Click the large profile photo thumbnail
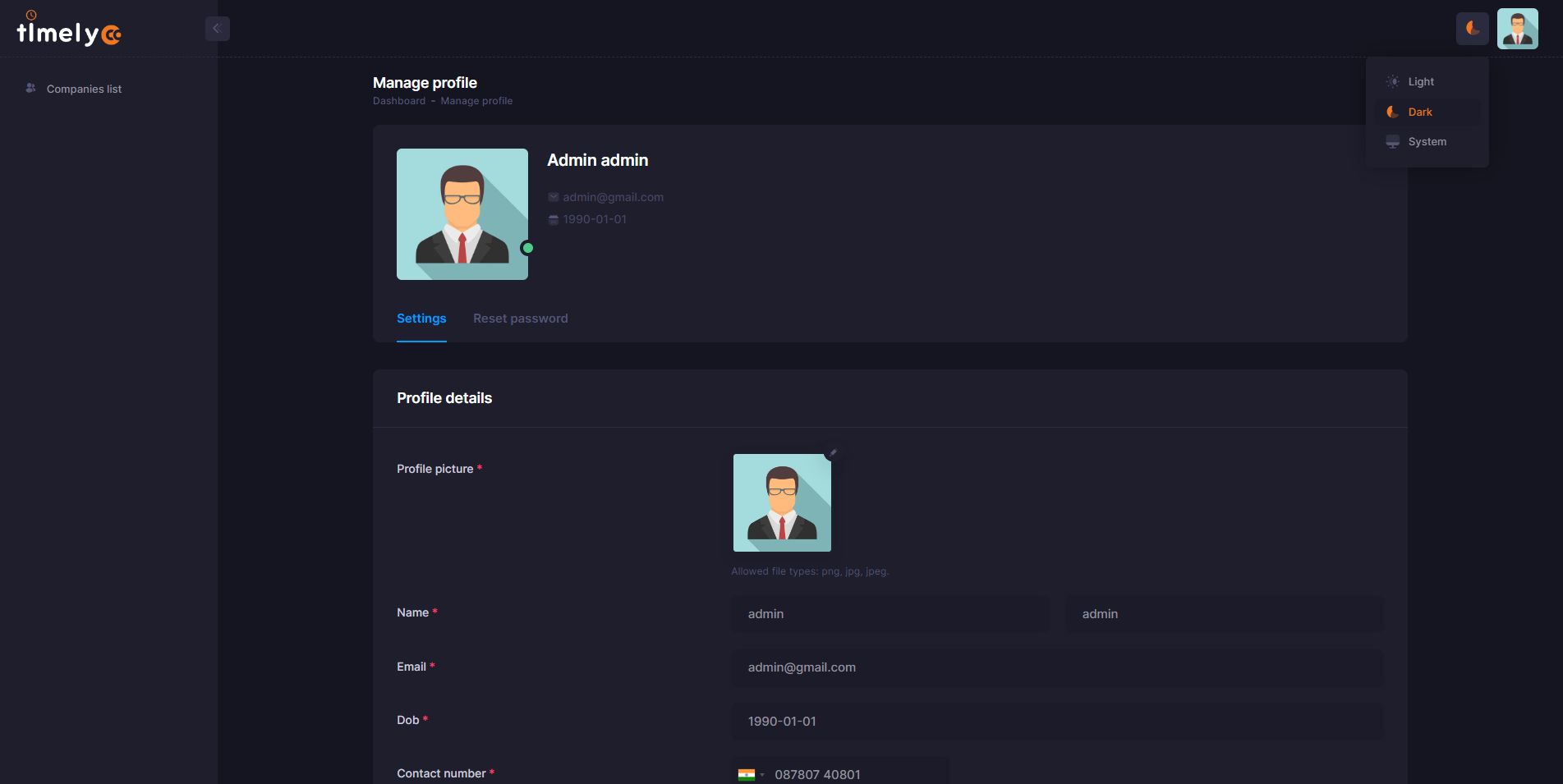Screen dimensions: 1563x784 462,214
